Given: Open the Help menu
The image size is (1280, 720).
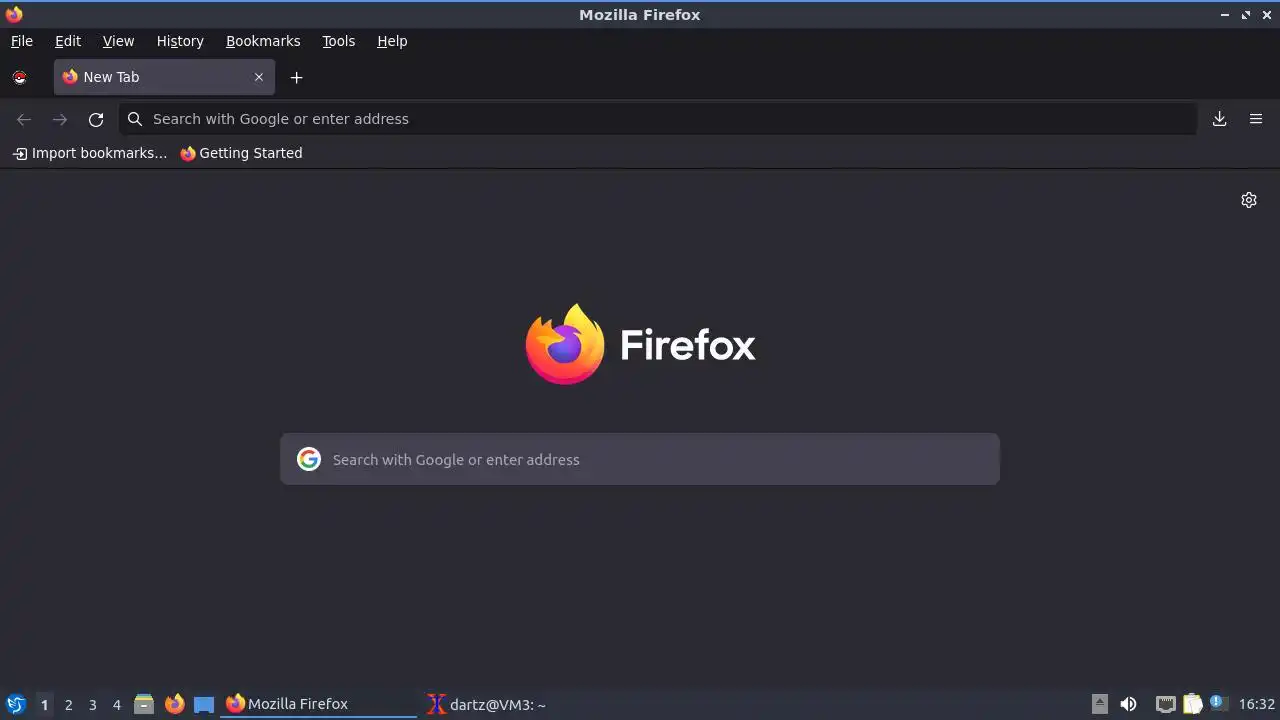Looking at the screenshot, I should (x=392, y=41).
